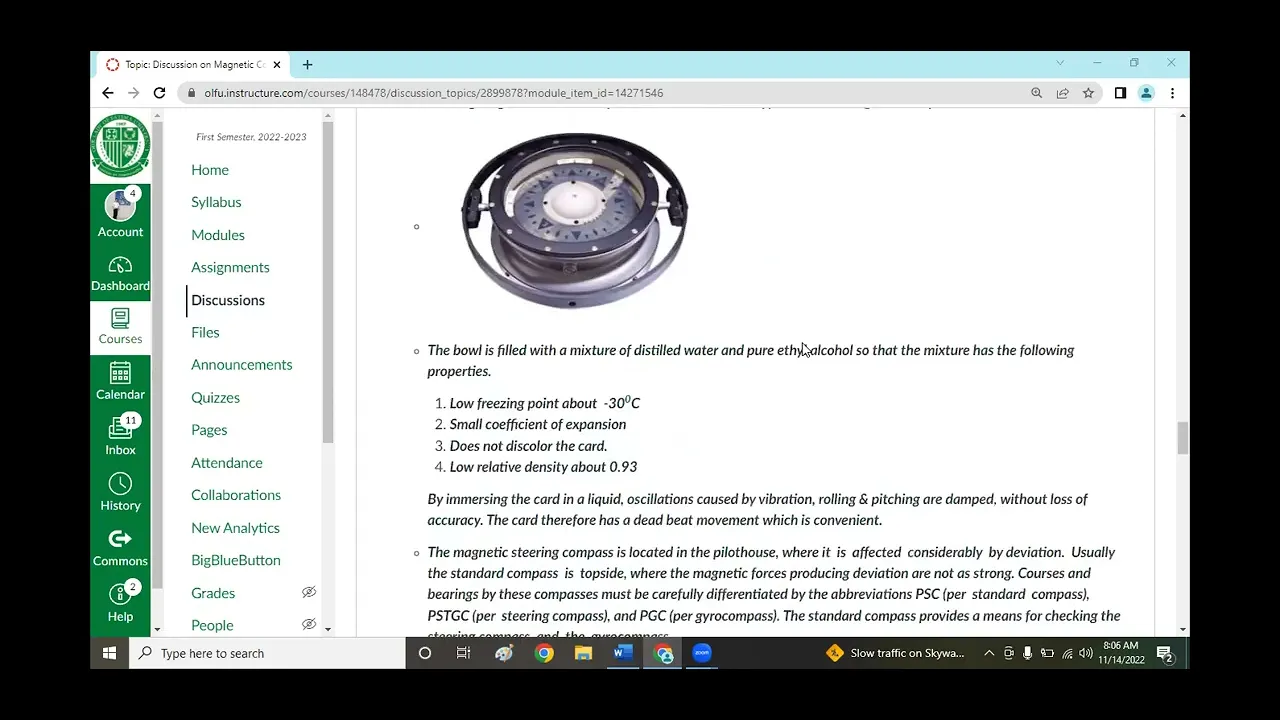Open the People page
Screen dimensions: 1280x720
(212, 625)
